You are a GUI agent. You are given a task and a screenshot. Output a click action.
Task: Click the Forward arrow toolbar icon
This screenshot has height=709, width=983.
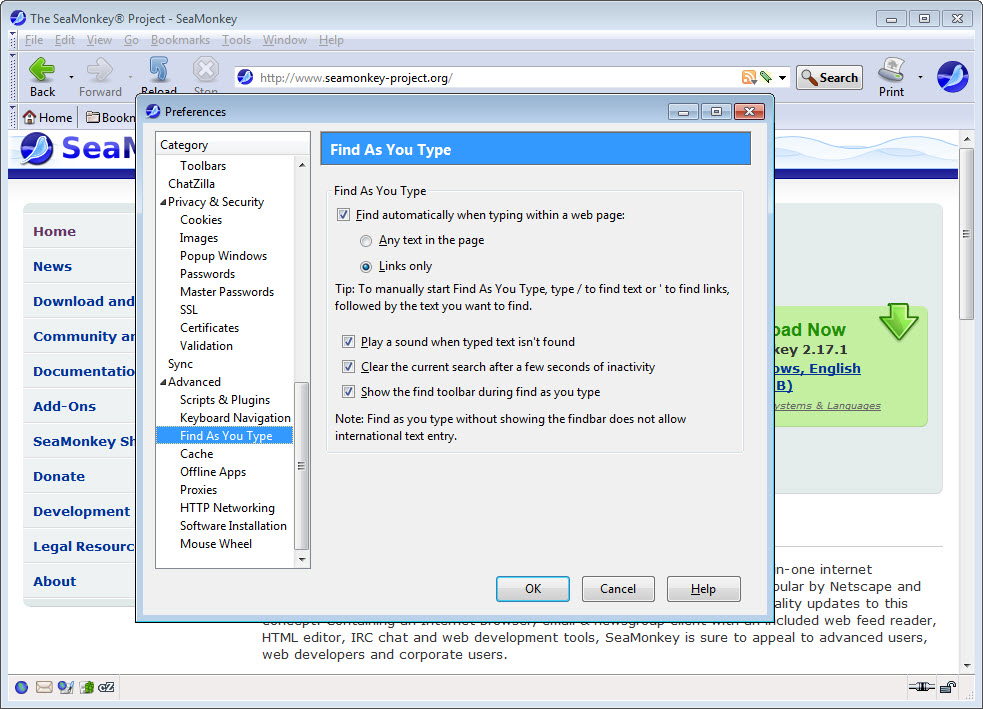pyautogui.click(x=100, y=69)
